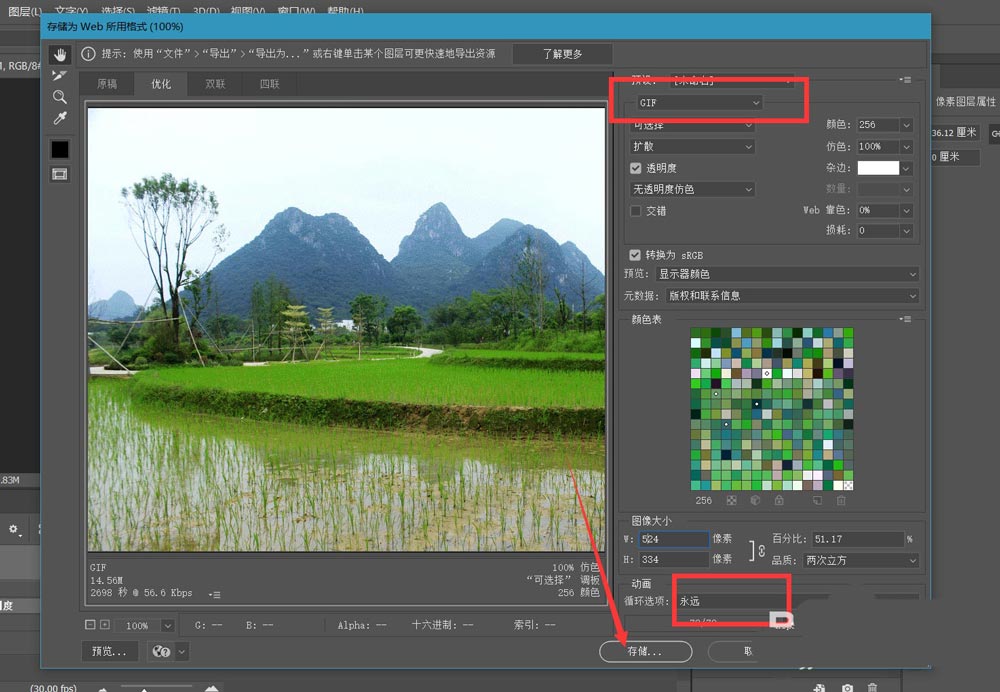Image resolution: width=1000 pixels, height=692 pixels.
Task: Switch to the 双联 tab
Action: [215, 84]
